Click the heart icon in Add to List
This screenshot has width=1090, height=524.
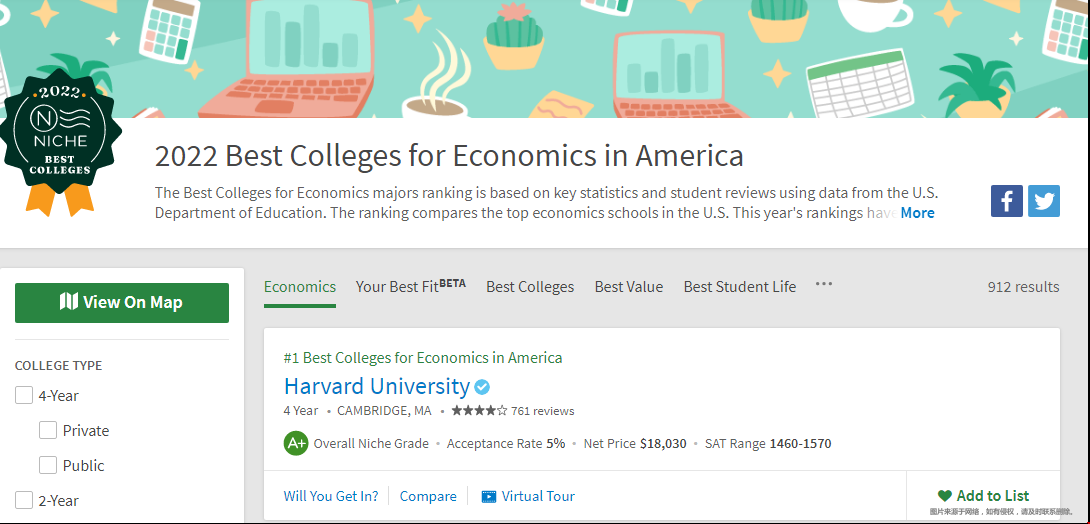coord(944,496)
